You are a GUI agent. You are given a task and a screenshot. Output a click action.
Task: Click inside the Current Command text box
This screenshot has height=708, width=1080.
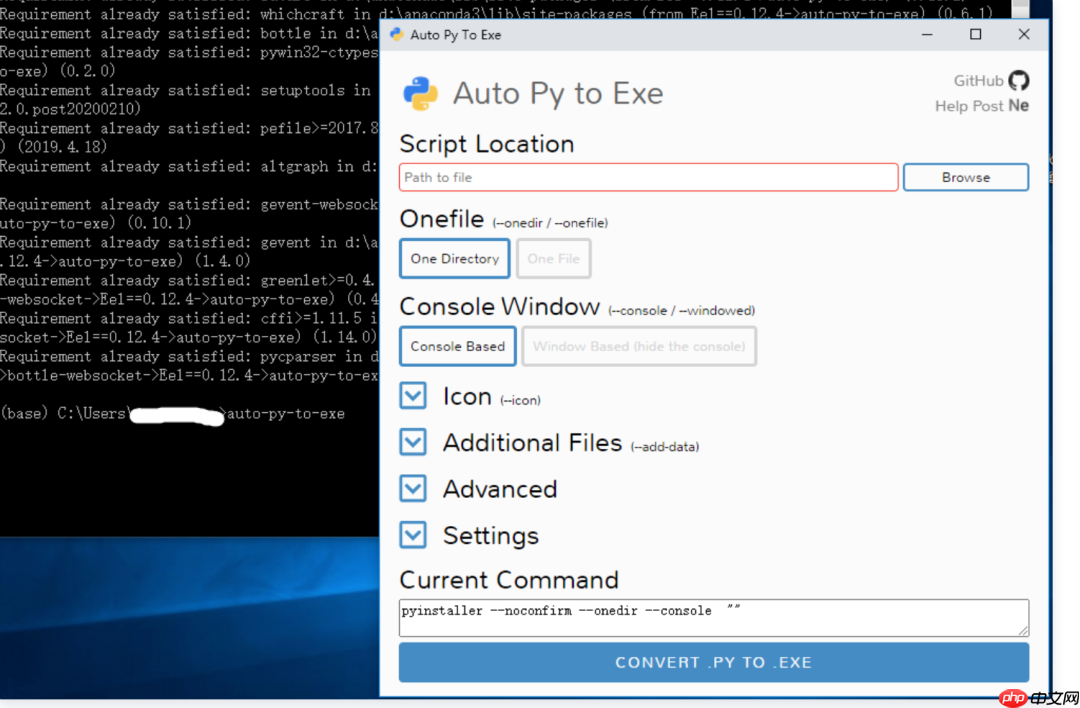[713, 616]
